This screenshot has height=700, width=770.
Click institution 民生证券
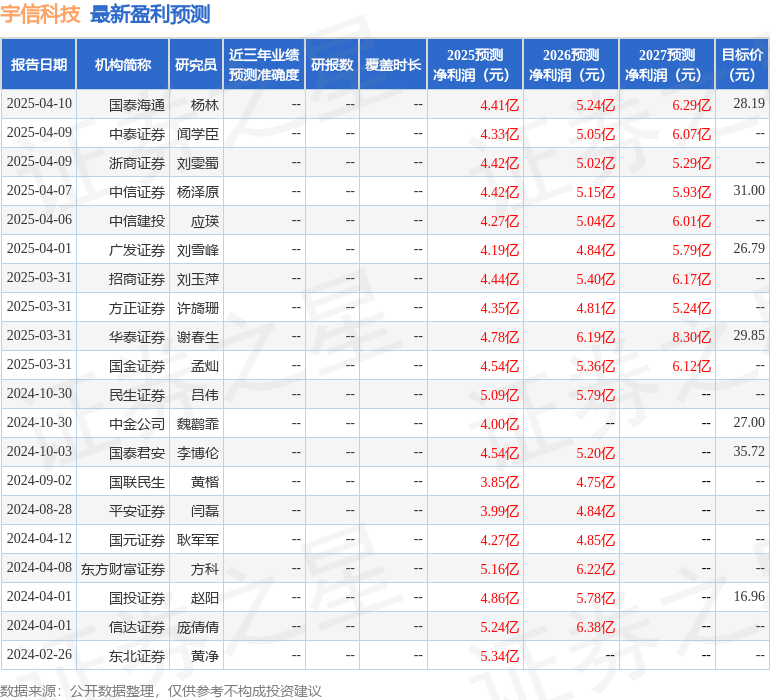137,394
